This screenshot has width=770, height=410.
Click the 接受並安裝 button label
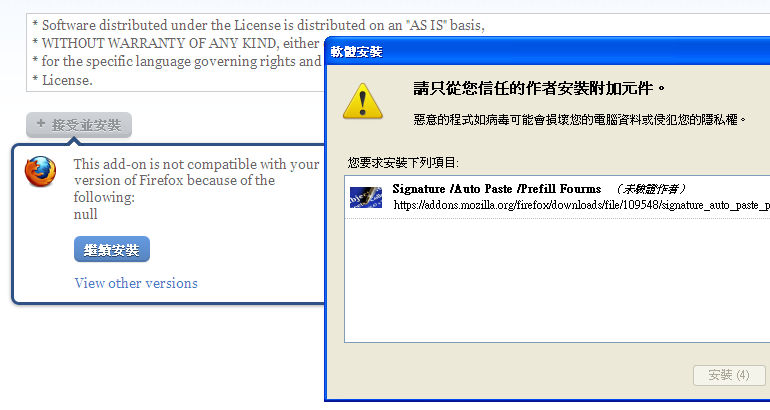(x=86, y=125)
